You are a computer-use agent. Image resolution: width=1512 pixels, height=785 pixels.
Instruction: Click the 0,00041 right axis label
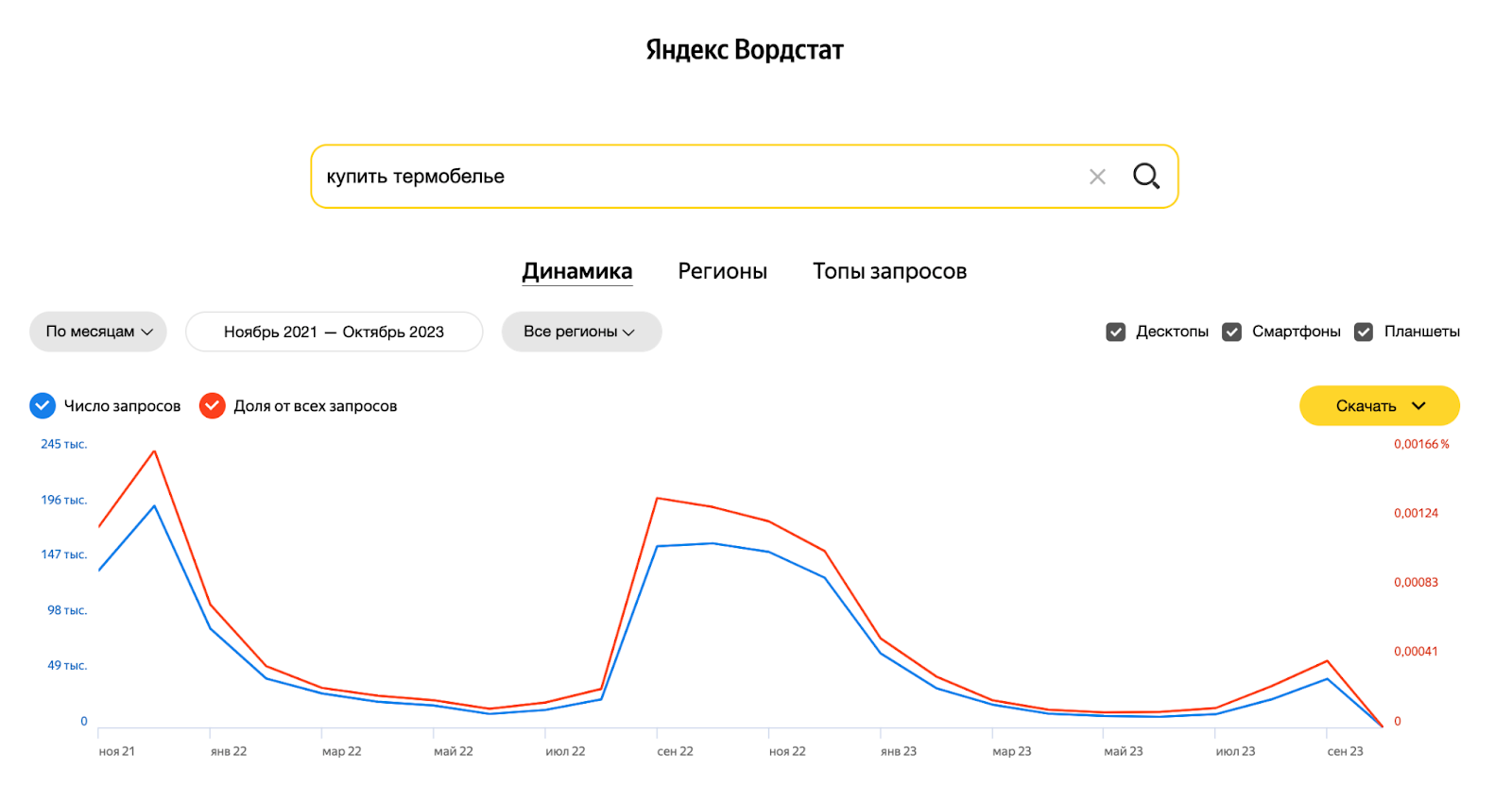point(1416,651)
